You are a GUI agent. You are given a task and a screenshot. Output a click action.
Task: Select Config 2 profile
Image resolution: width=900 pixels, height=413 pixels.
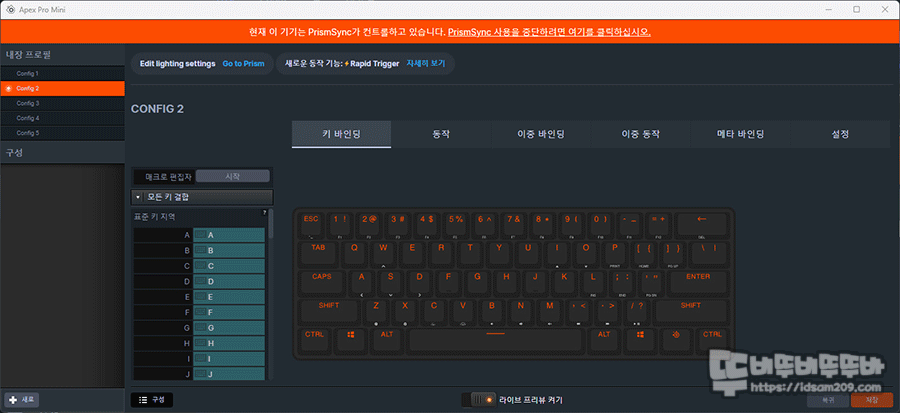coord(62,88)
